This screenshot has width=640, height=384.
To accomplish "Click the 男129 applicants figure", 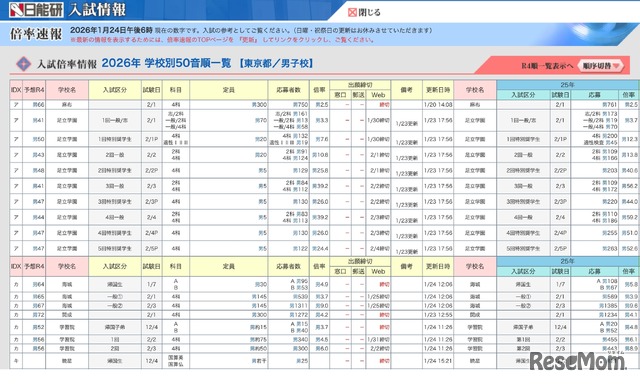I will [300, 171].
